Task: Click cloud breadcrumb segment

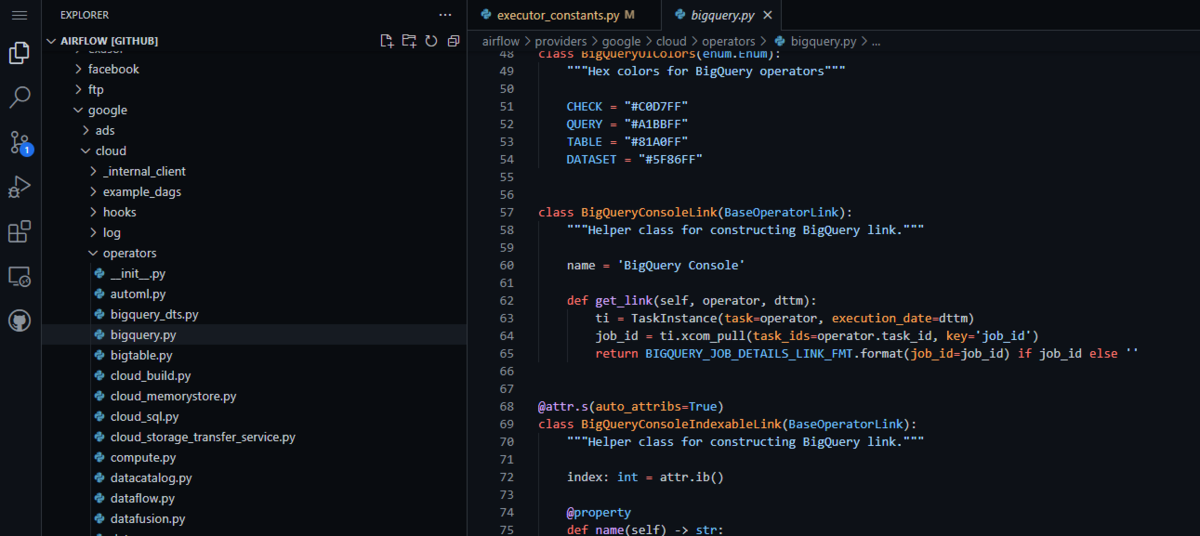Action: pos(671,42)
